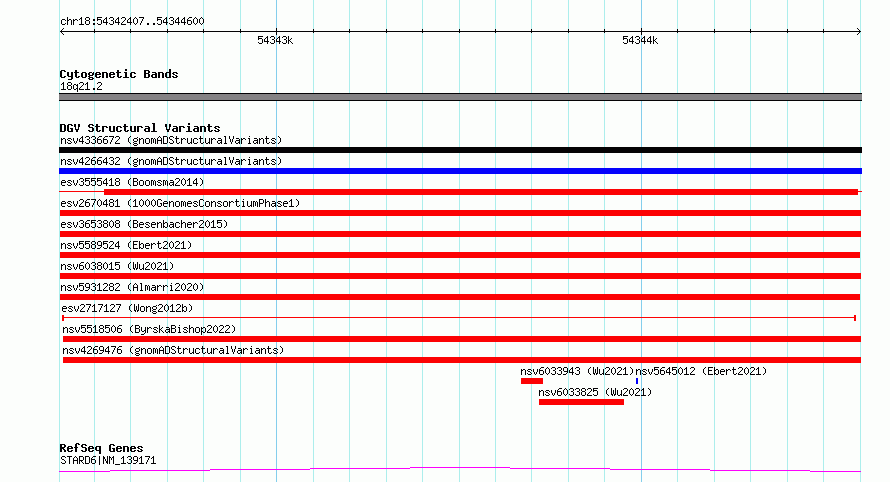Click the nsv4336672 (gnomADStructuralVariants) label
This screenshot has width=890, height=482.
tap(171, 140)
